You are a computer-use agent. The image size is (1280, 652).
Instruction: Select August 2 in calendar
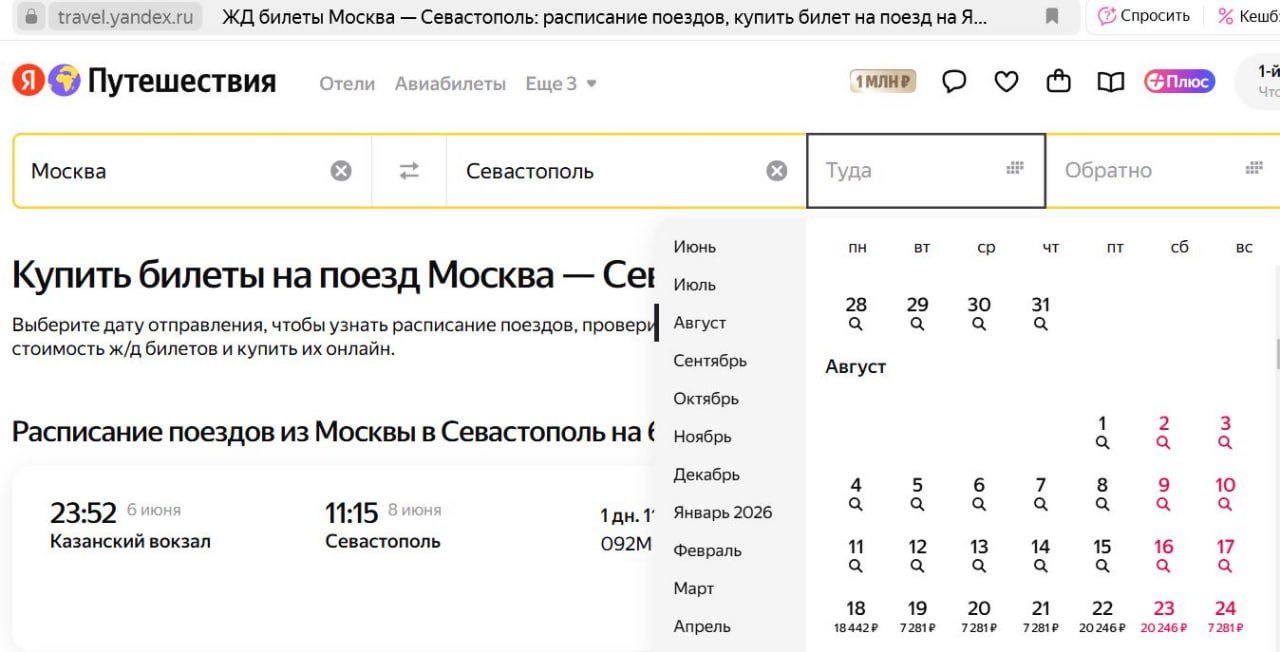1164,431
